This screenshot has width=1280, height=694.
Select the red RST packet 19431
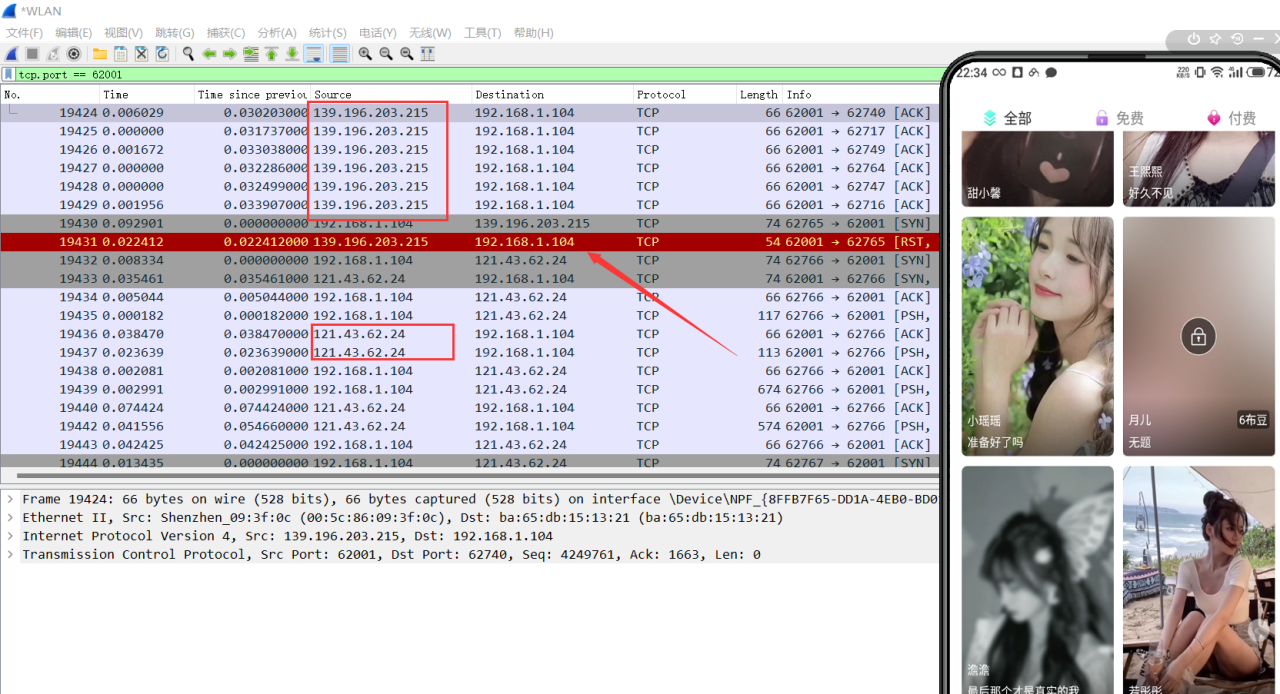tap(470, 242)
